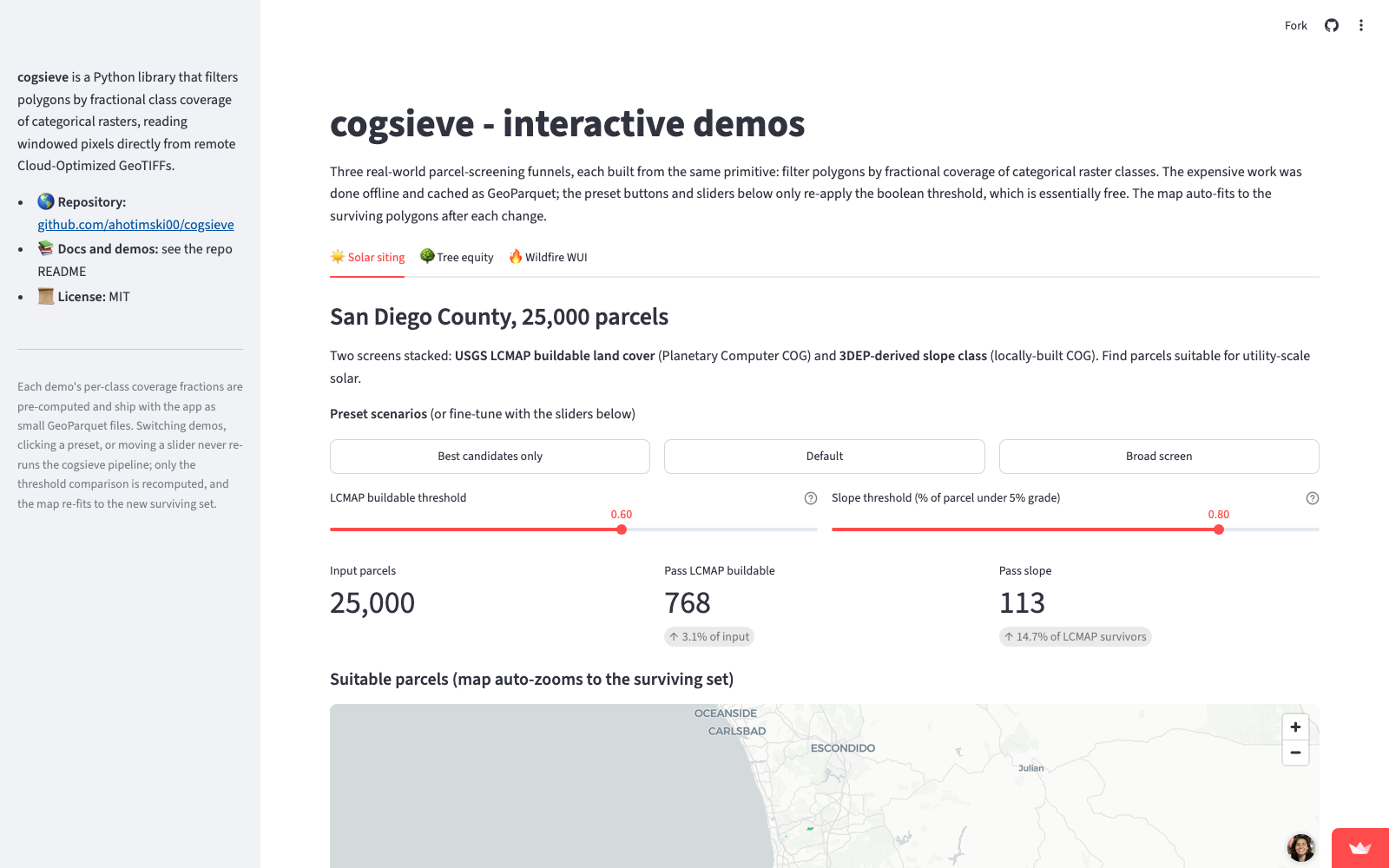Screen dimensions: 1389x868
Task: Open the github.com/ahotimski00/cogsieve link
Action: [x=135, y=225]
